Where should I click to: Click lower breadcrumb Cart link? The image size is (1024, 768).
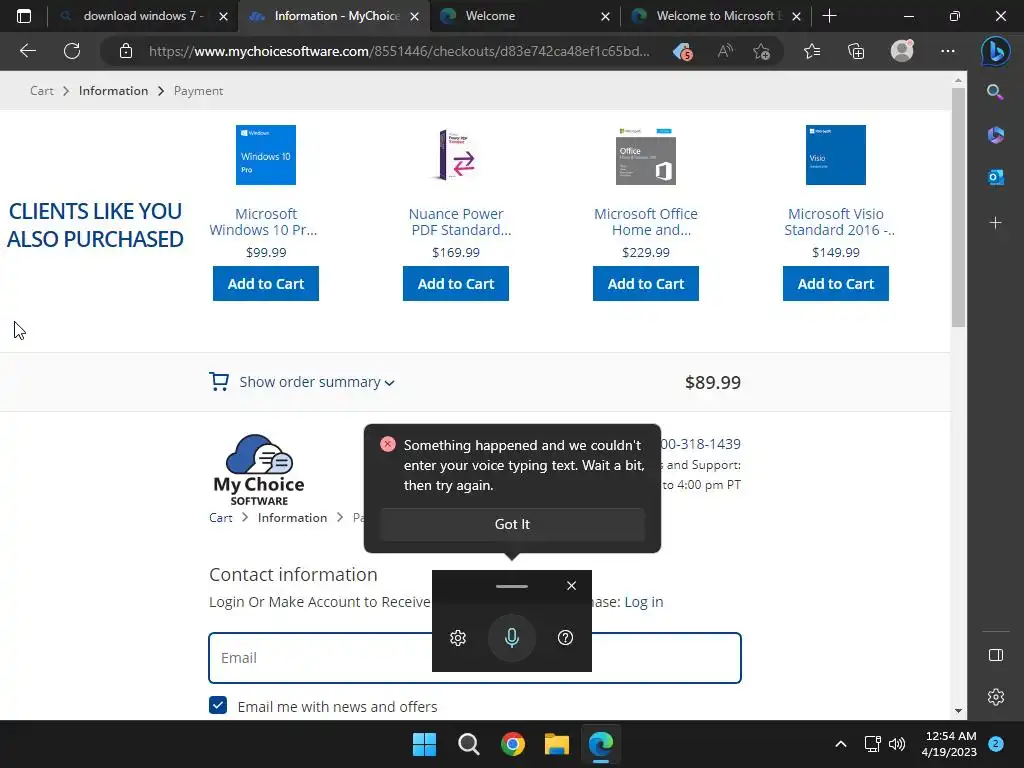tap(221, 518)
